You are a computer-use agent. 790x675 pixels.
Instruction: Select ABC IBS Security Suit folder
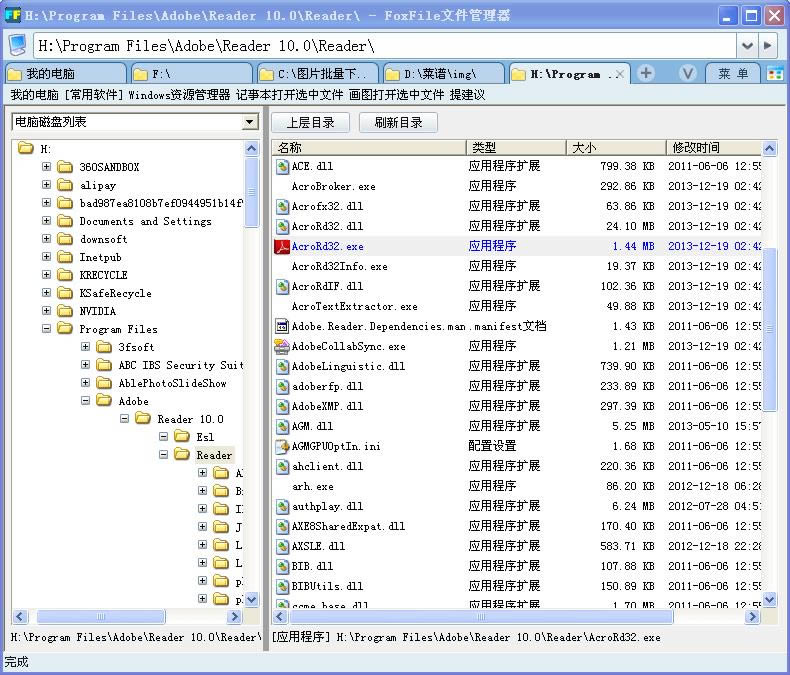(x=181, y=365)
